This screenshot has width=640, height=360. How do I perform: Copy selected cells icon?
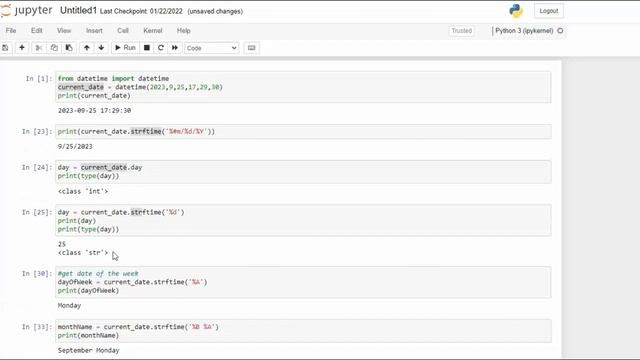click(54, 48)
